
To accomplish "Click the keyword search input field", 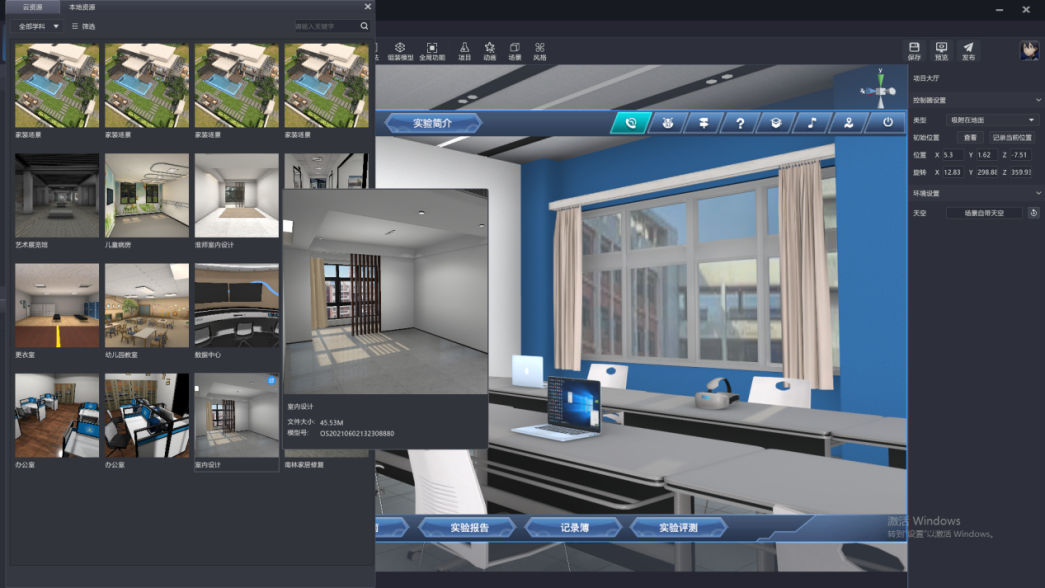I will click(326, 26).
